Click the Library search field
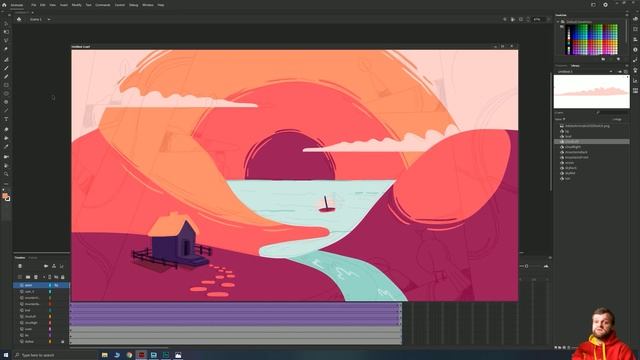 (613, 112)
